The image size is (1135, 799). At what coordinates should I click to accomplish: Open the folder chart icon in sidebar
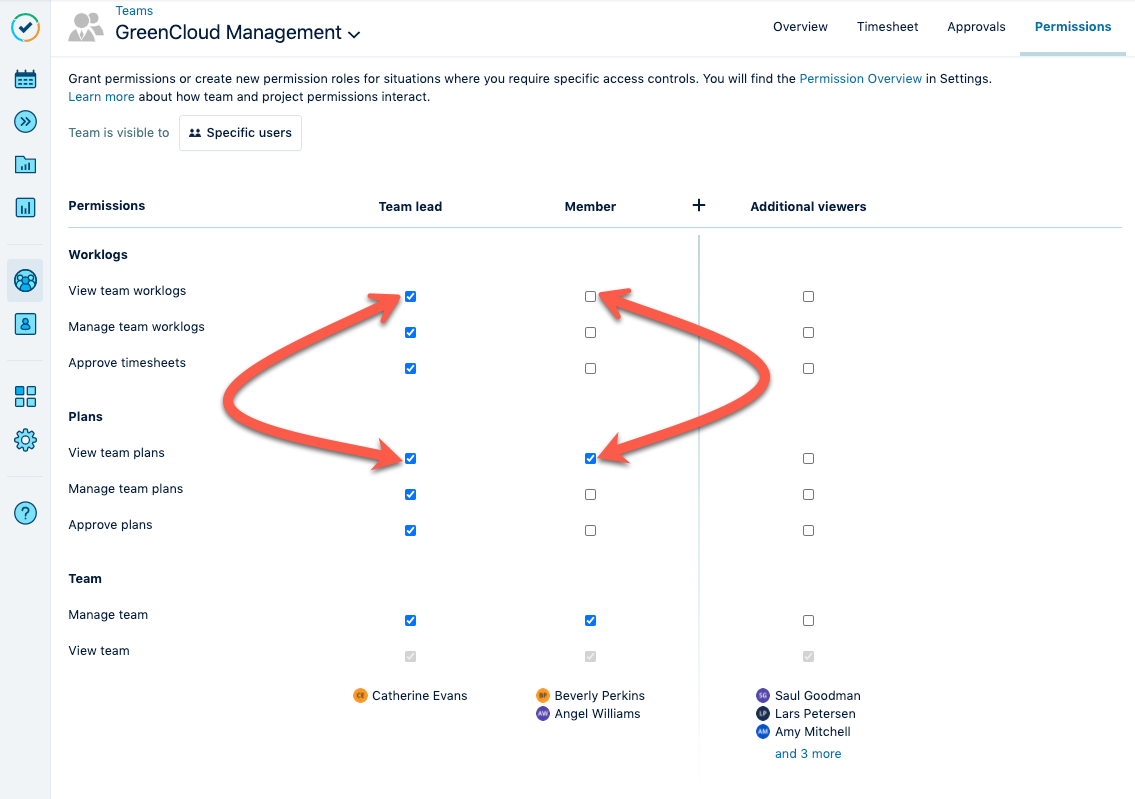tap(25, 165)
